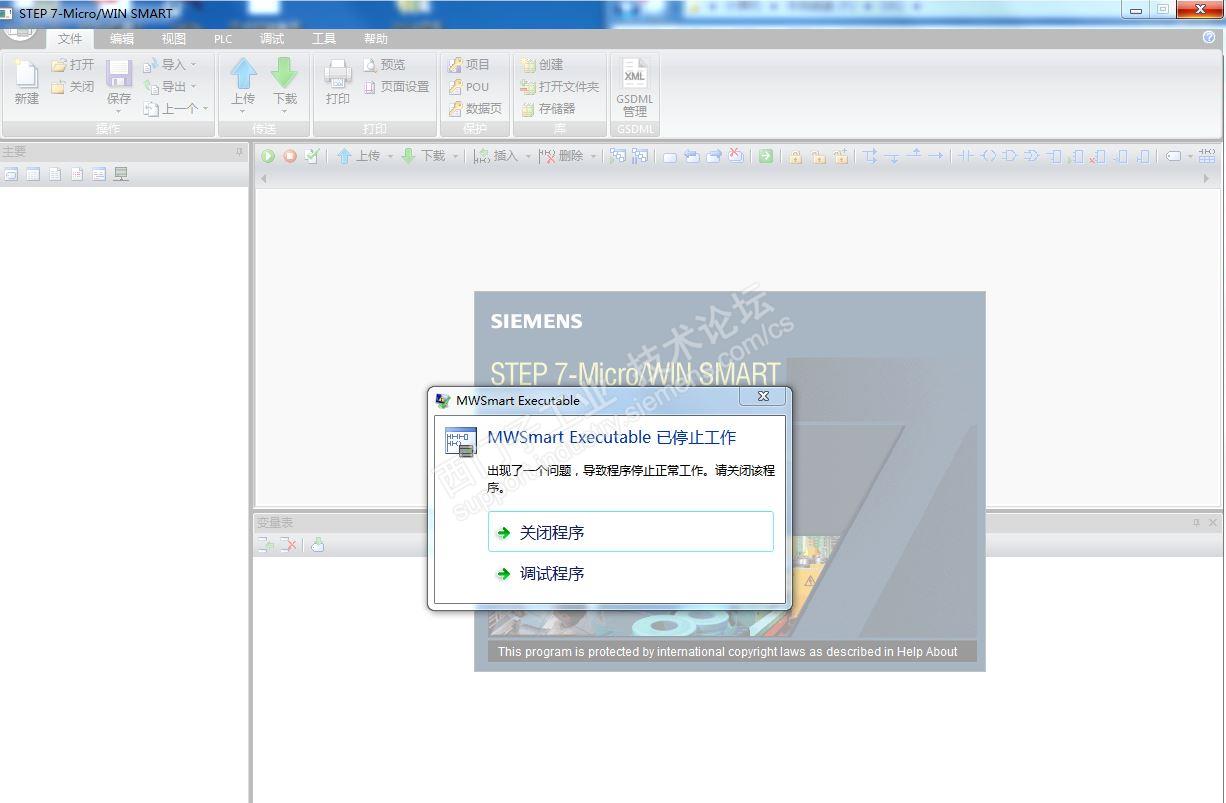Switch to the 帮助 ribbon tab
Screen dimensions: 1226x803
(376, 39)
